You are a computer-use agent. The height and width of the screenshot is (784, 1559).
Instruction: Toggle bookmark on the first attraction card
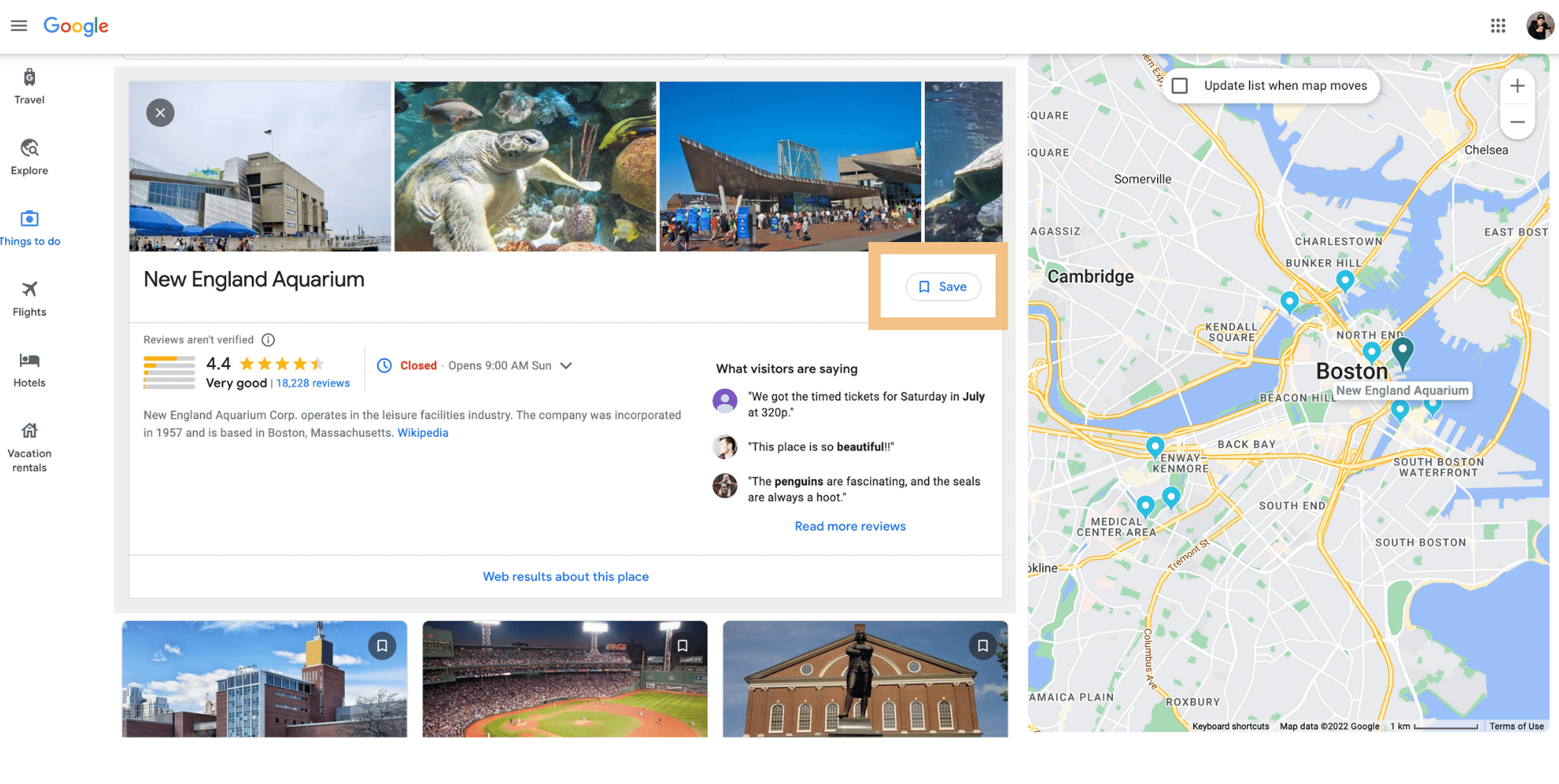[x=382, y=646]
